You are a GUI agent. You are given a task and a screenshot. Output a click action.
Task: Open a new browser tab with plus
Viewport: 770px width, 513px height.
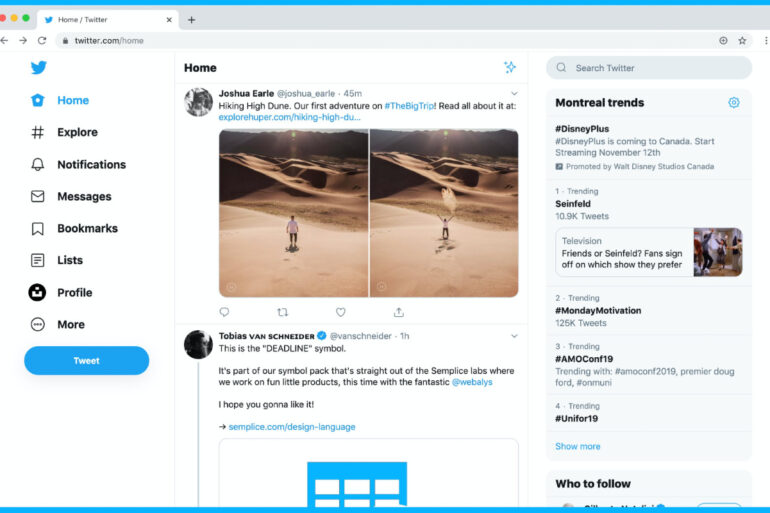click(192, 20)
